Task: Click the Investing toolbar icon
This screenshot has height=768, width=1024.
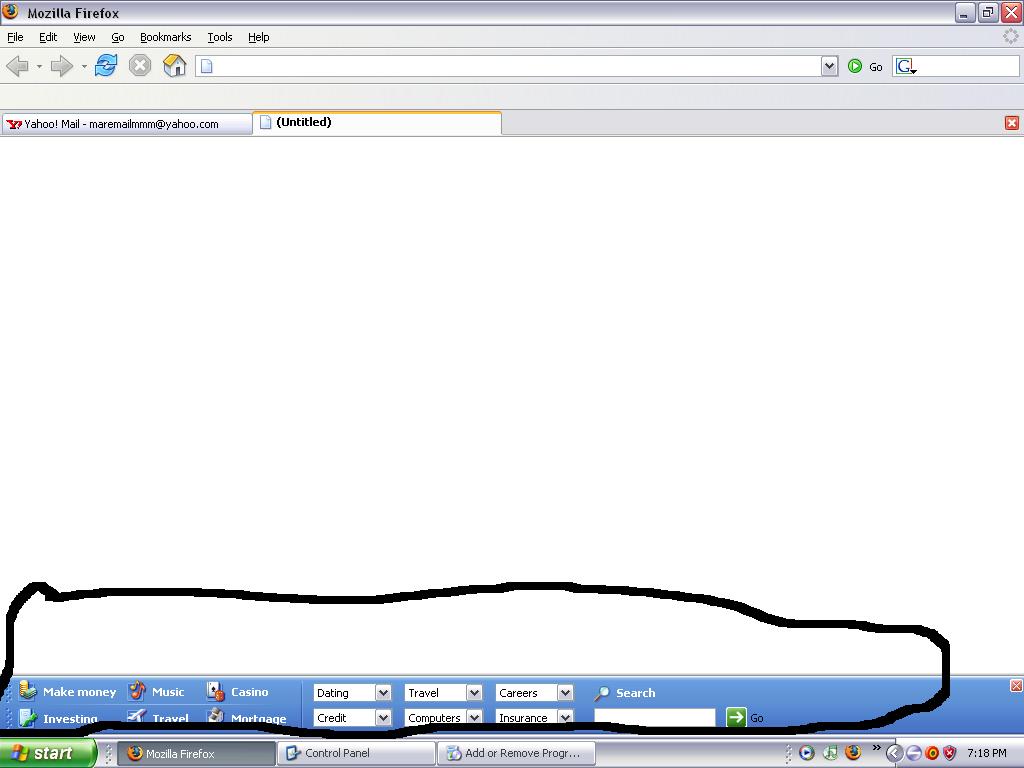Action: tap(27, 717)
